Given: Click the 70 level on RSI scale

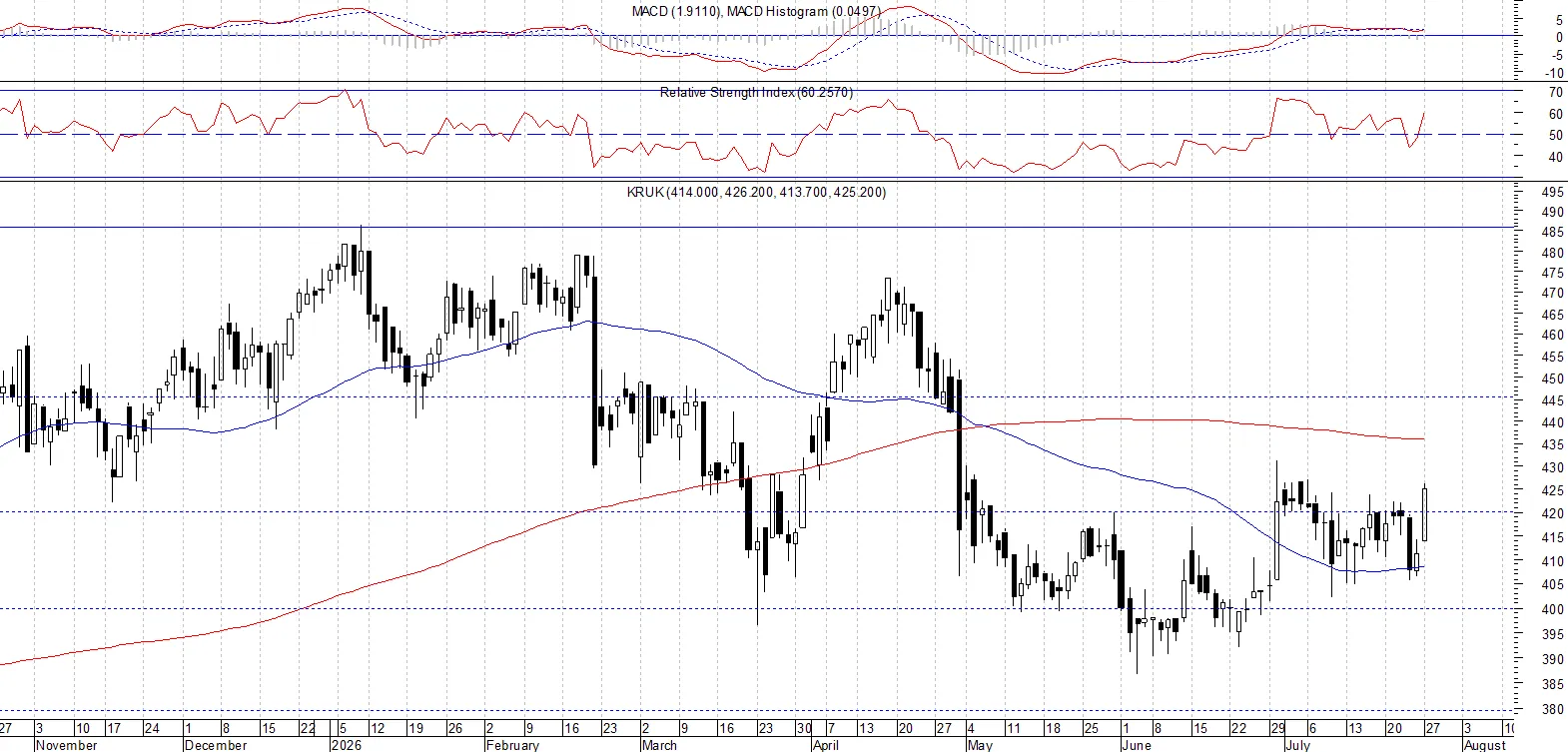Looking at the screenshot, I should pos(1555,93).
